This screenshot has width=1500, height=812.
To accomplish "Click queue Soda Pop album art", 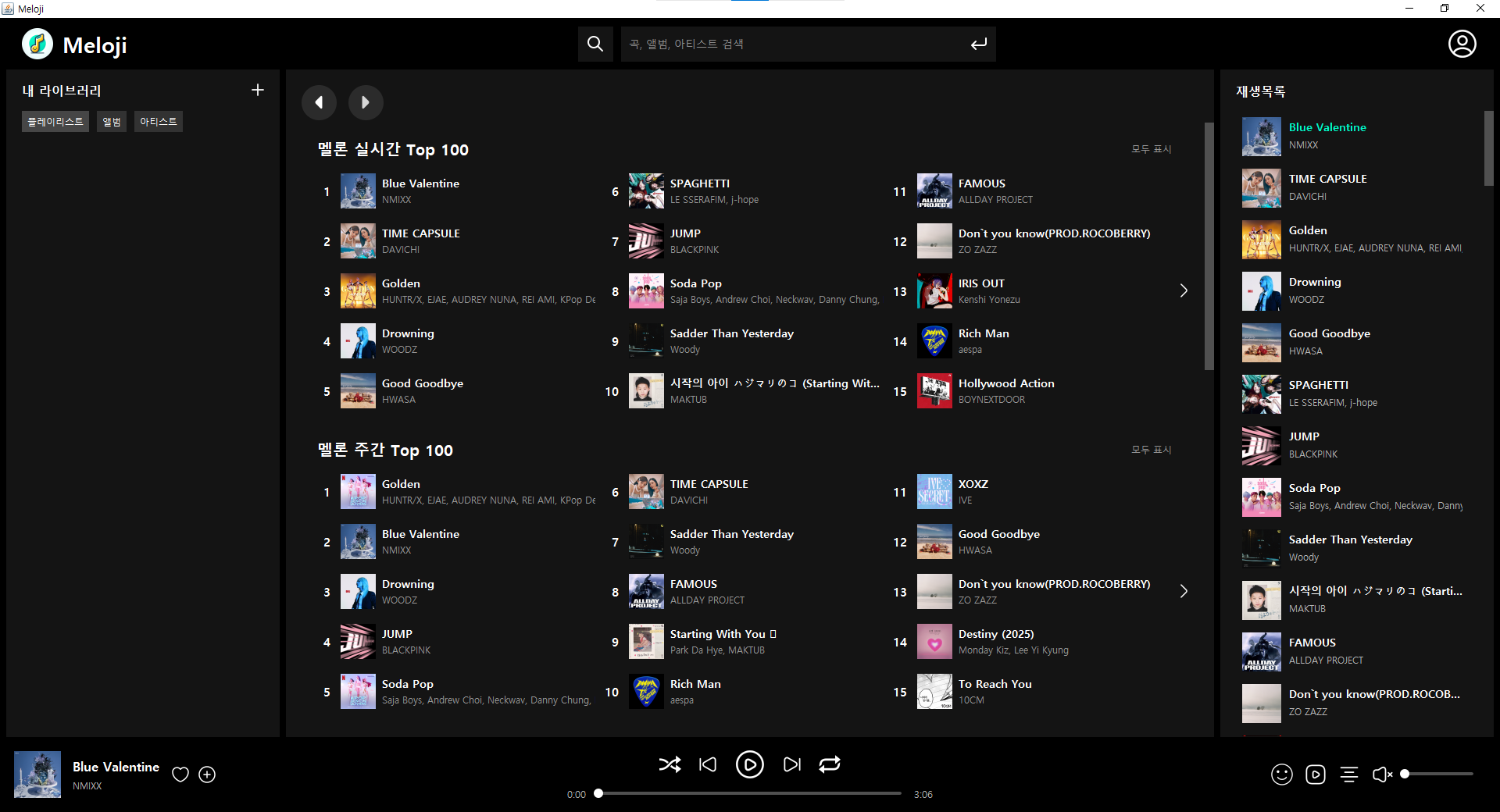I will [1262, 497].
